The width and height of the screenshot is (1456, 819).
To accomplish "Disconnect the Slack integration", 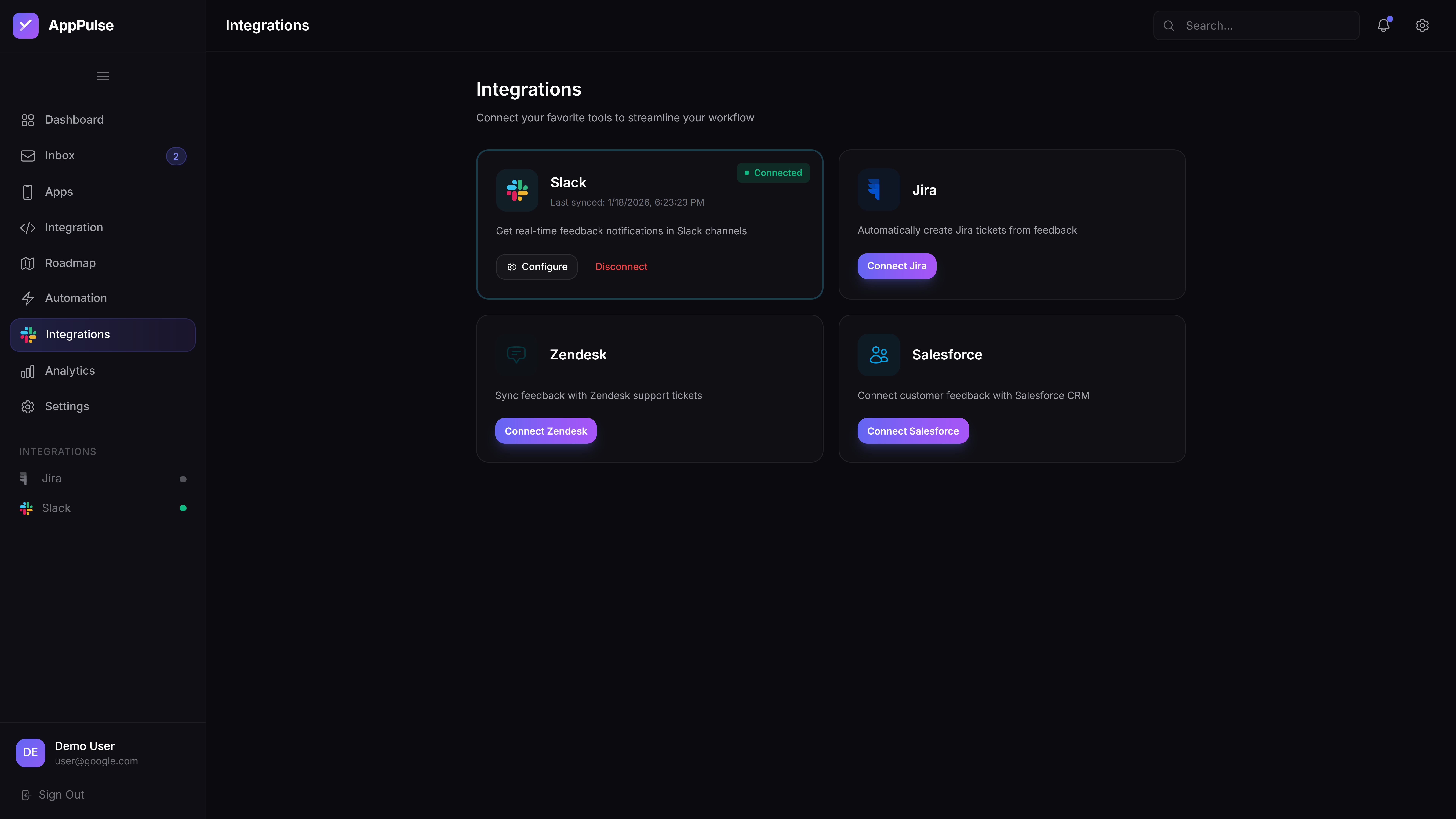I will (621, 266).
